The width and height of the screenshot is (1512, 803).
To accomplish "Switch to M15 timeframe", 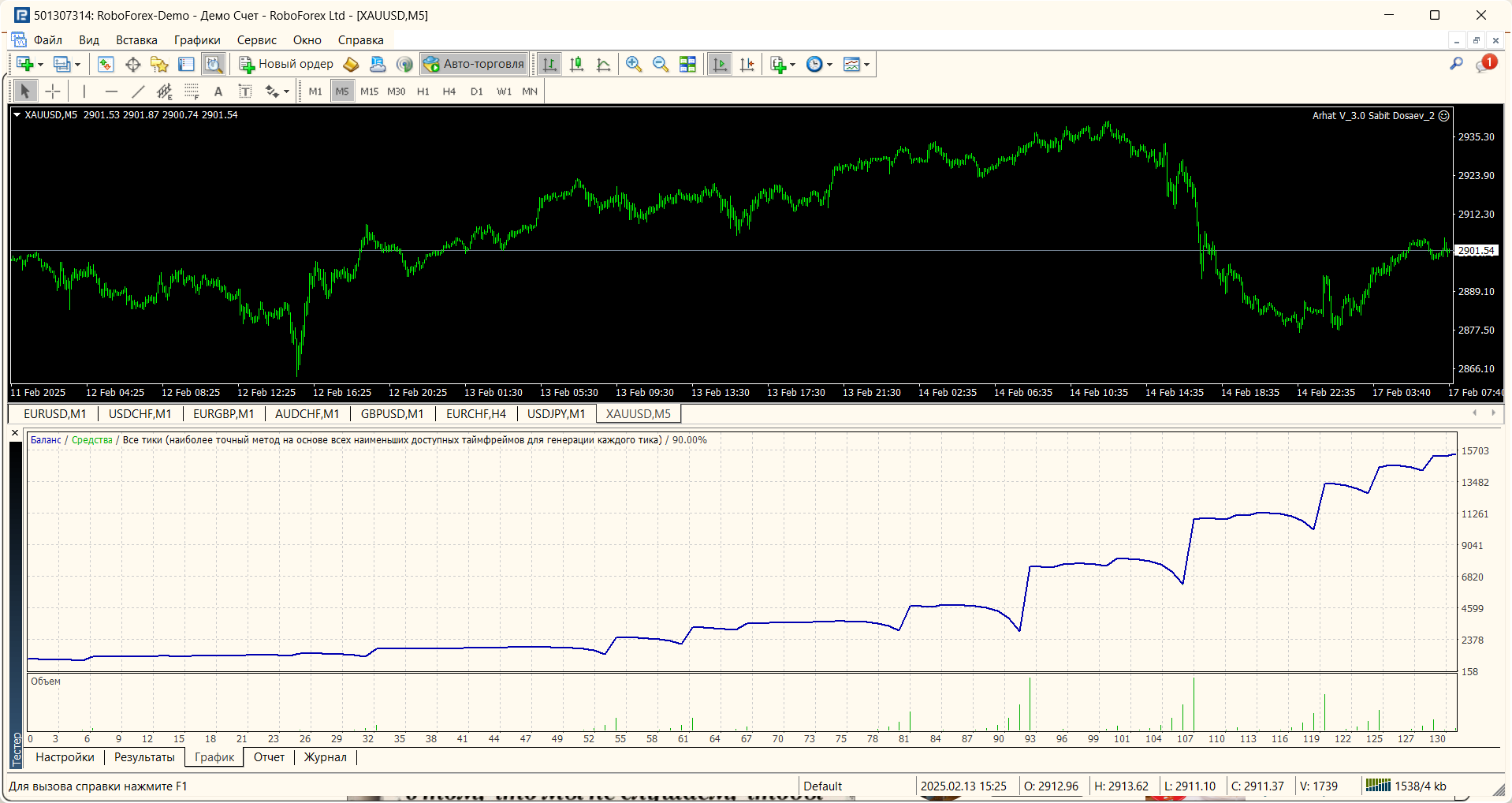I will click(369, 92).
